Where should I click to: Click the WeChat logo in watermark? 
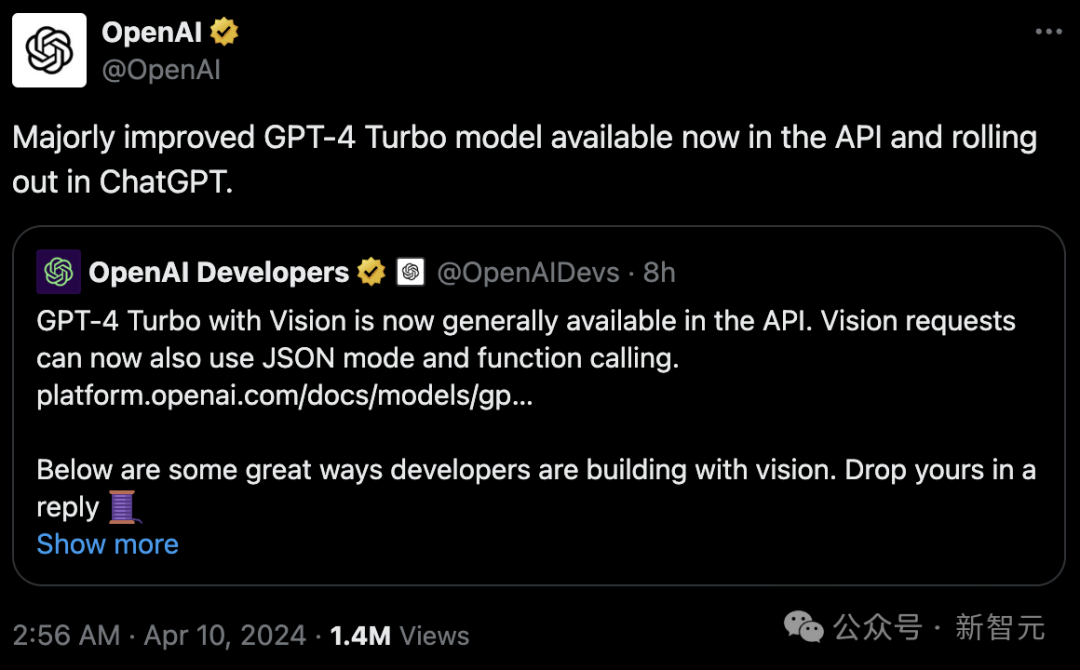(804, 627)
